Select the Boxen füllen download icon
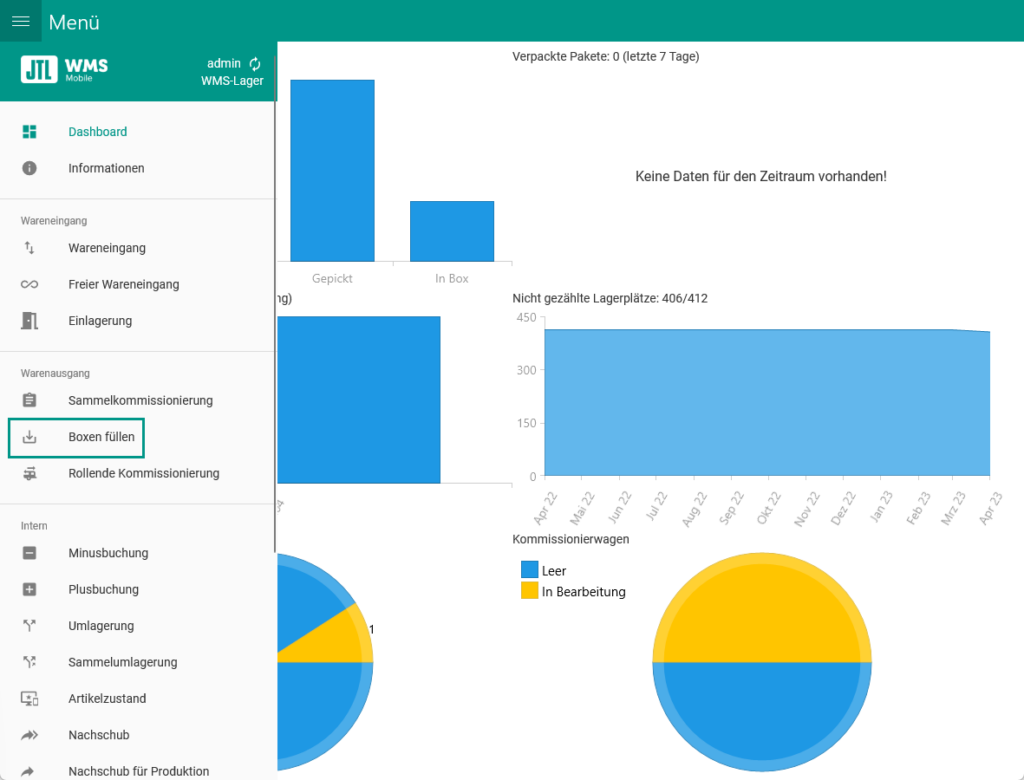This screenshot has height=780, width=1024. 30,437
